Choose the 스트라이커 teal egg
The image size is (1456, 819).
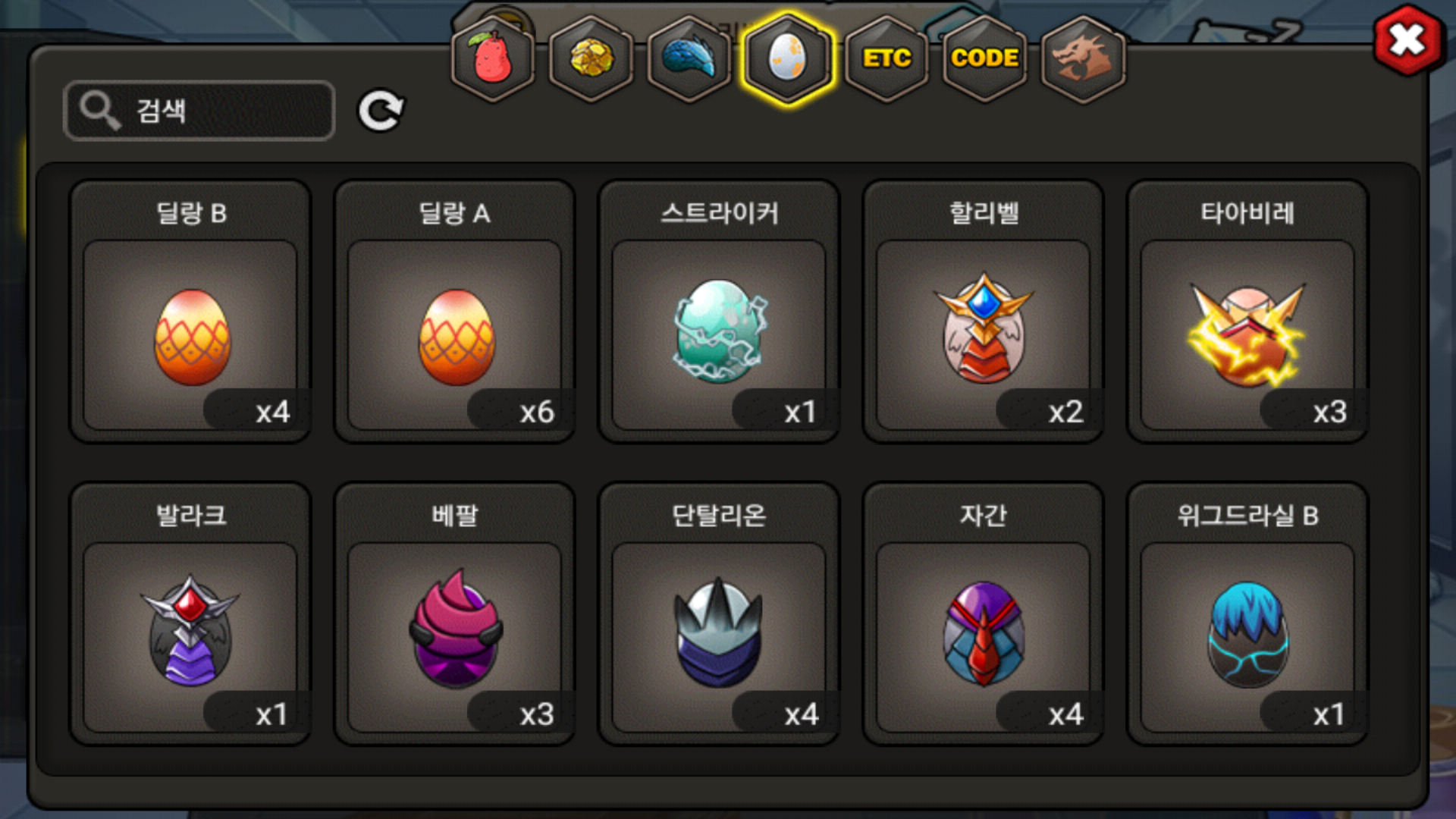719,311
